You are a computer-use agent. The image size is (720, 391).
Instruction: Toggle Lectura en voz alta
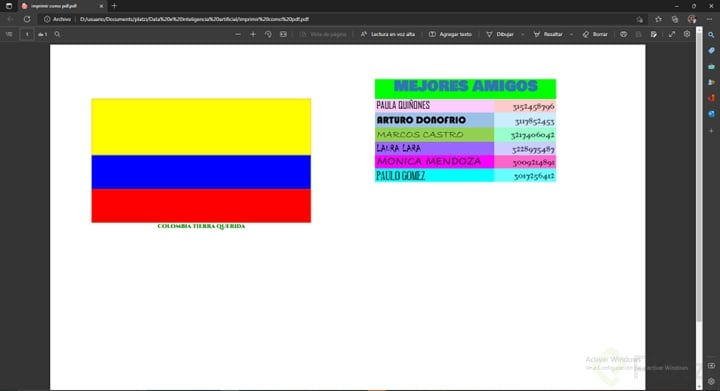coord(388,34)
